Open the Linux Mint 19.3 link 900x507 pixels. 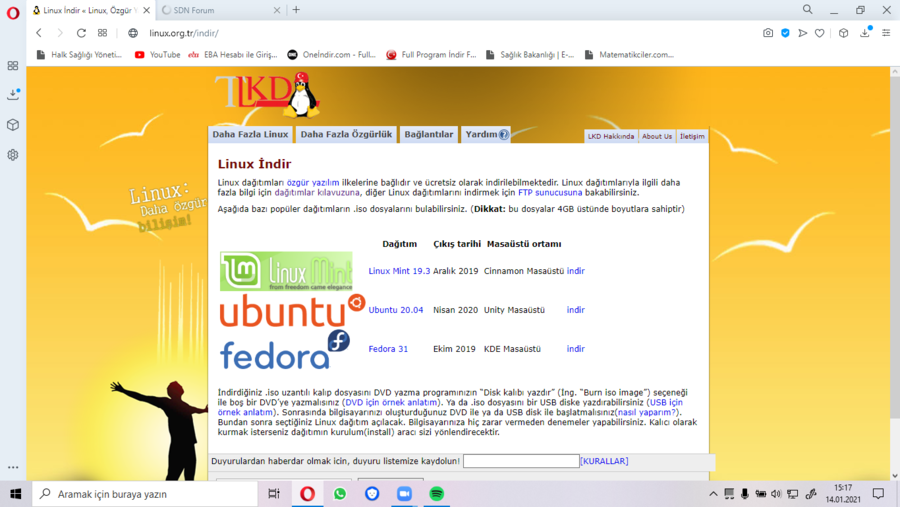[x=399, y=271]
